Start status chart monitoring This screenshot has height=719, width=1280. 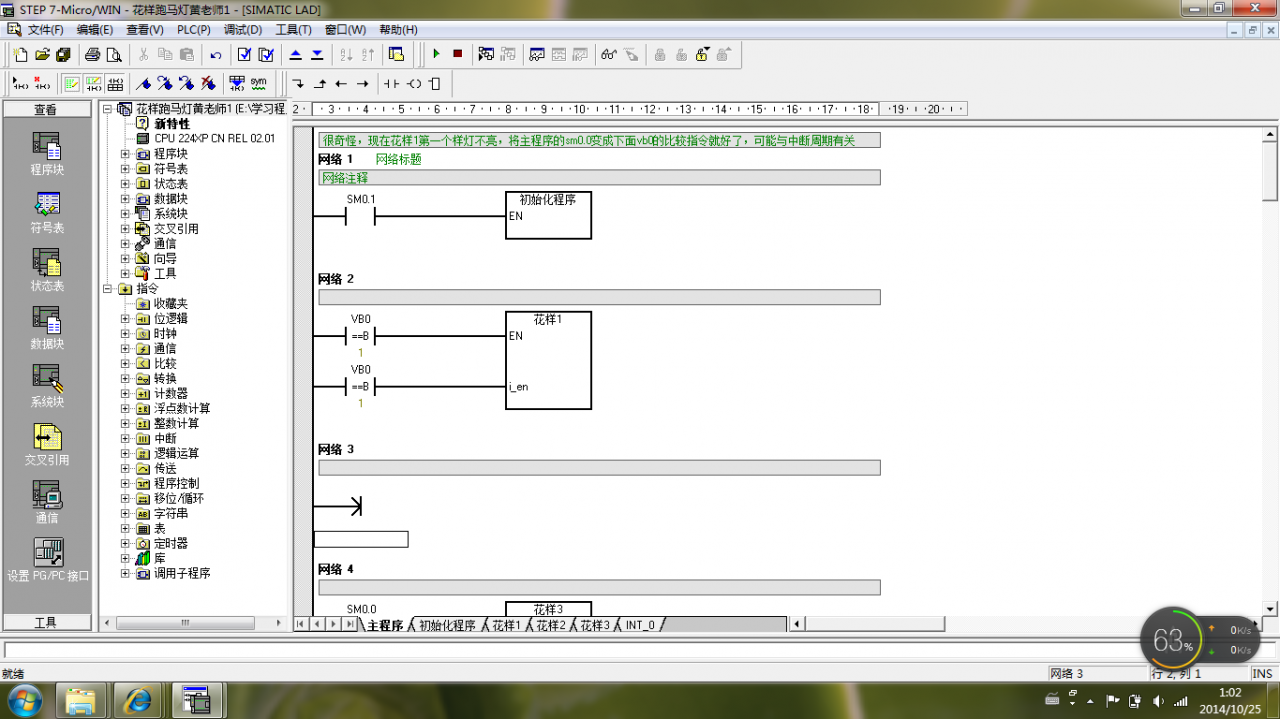click(536, 54)
